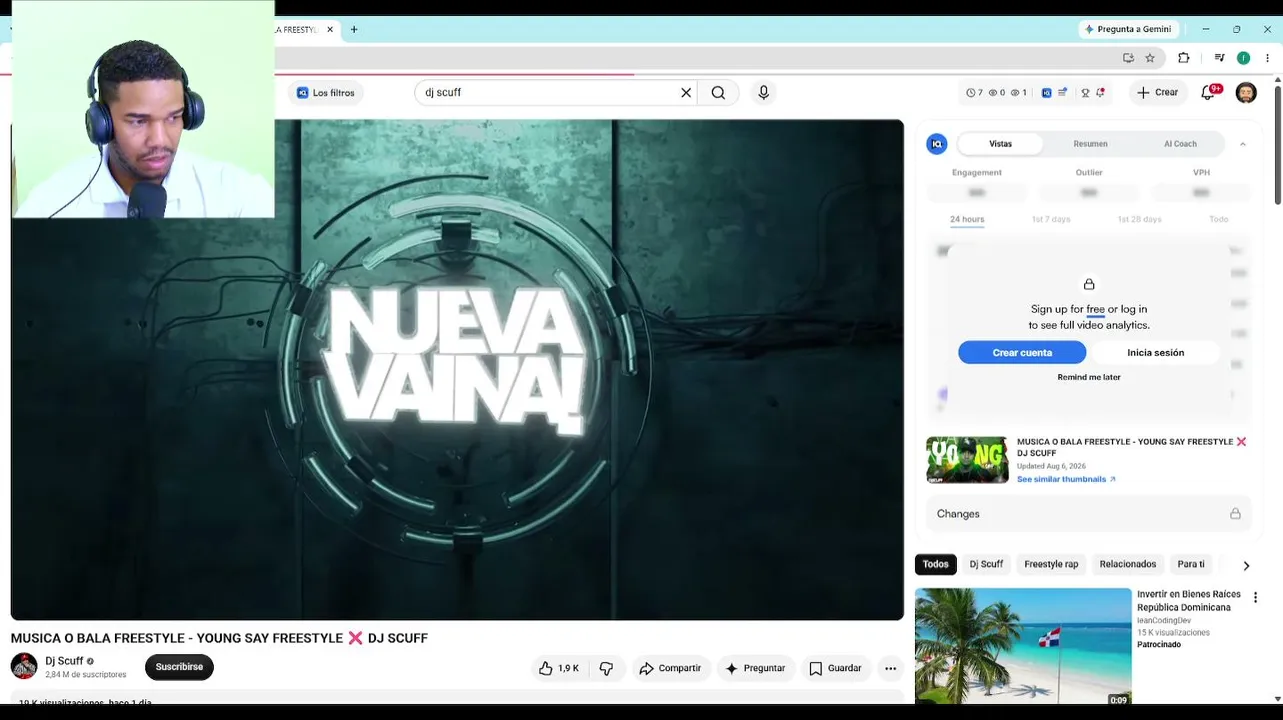Click the Crear button

[x=1157, y=93]
